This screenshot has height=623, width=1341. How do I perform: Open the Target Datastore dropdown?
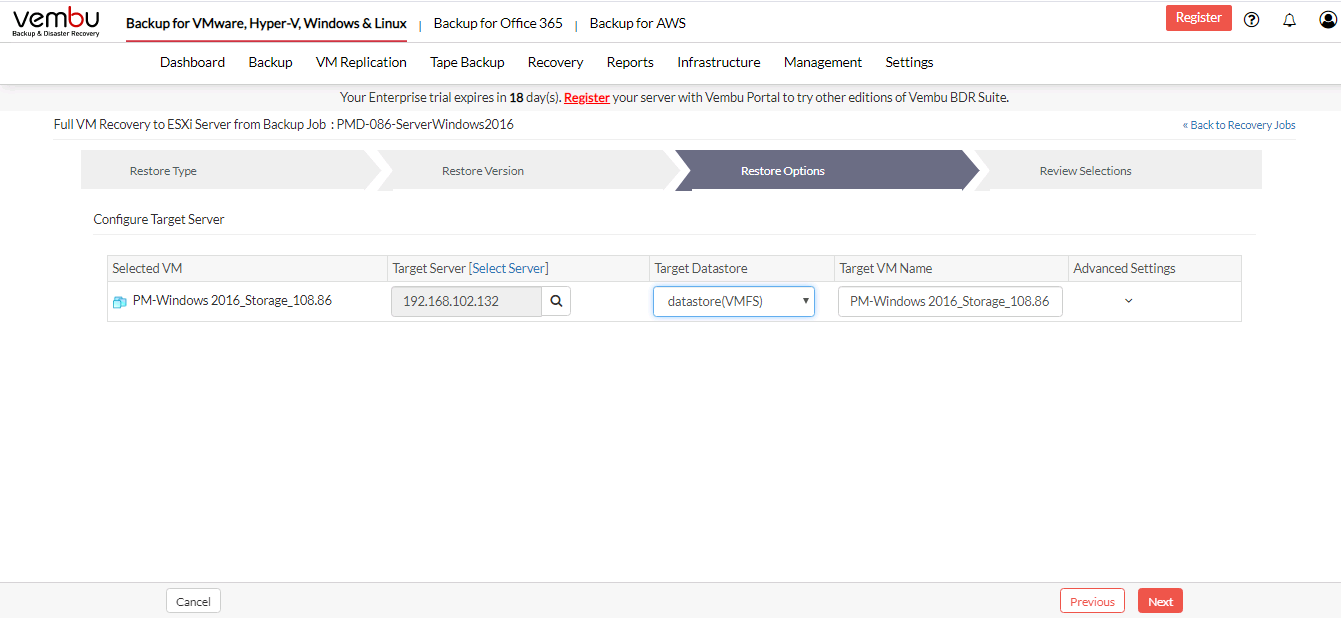(734, 301)
